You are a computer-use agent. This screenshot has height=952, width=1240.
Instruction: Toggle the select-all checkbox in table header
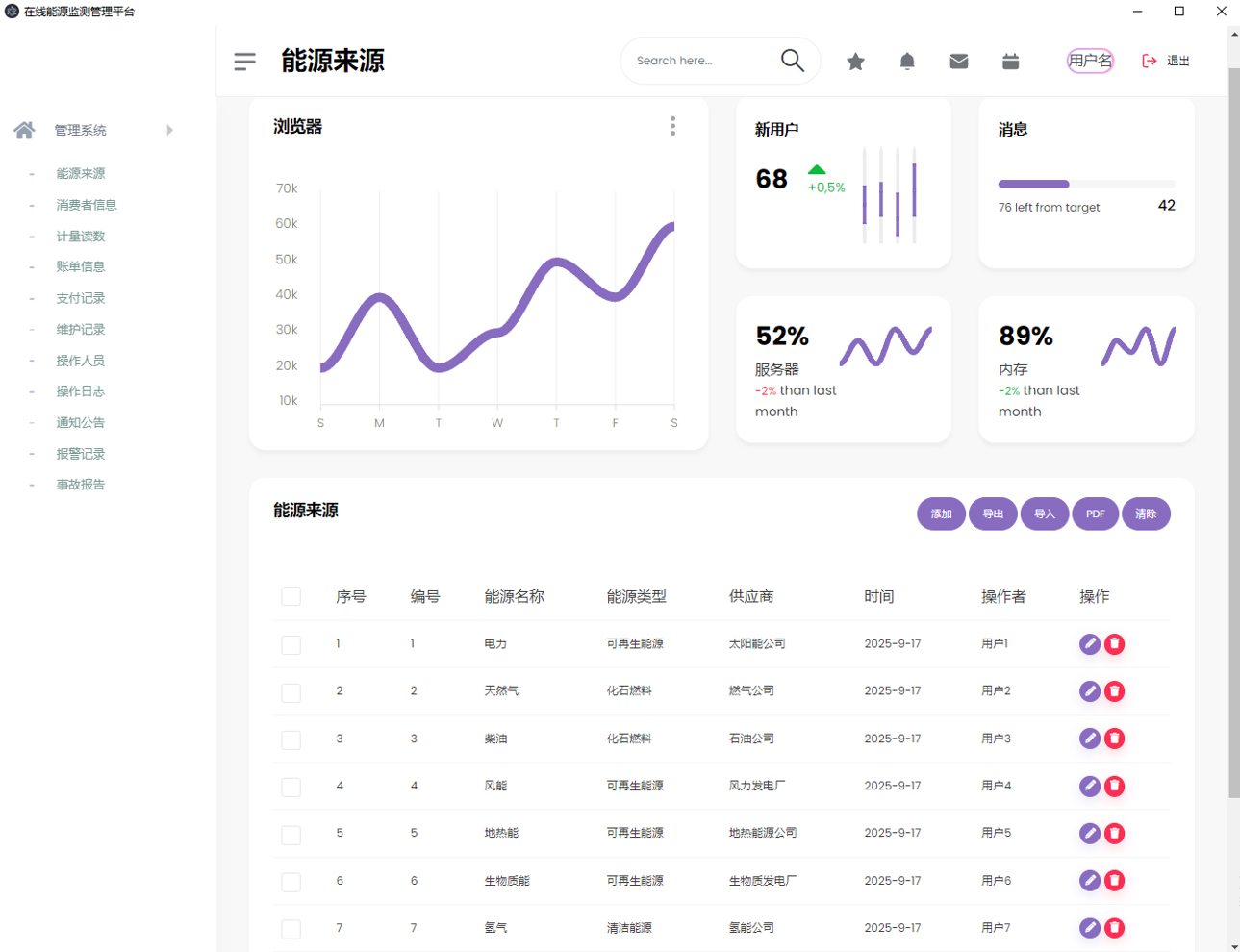(x=291, y=597)
